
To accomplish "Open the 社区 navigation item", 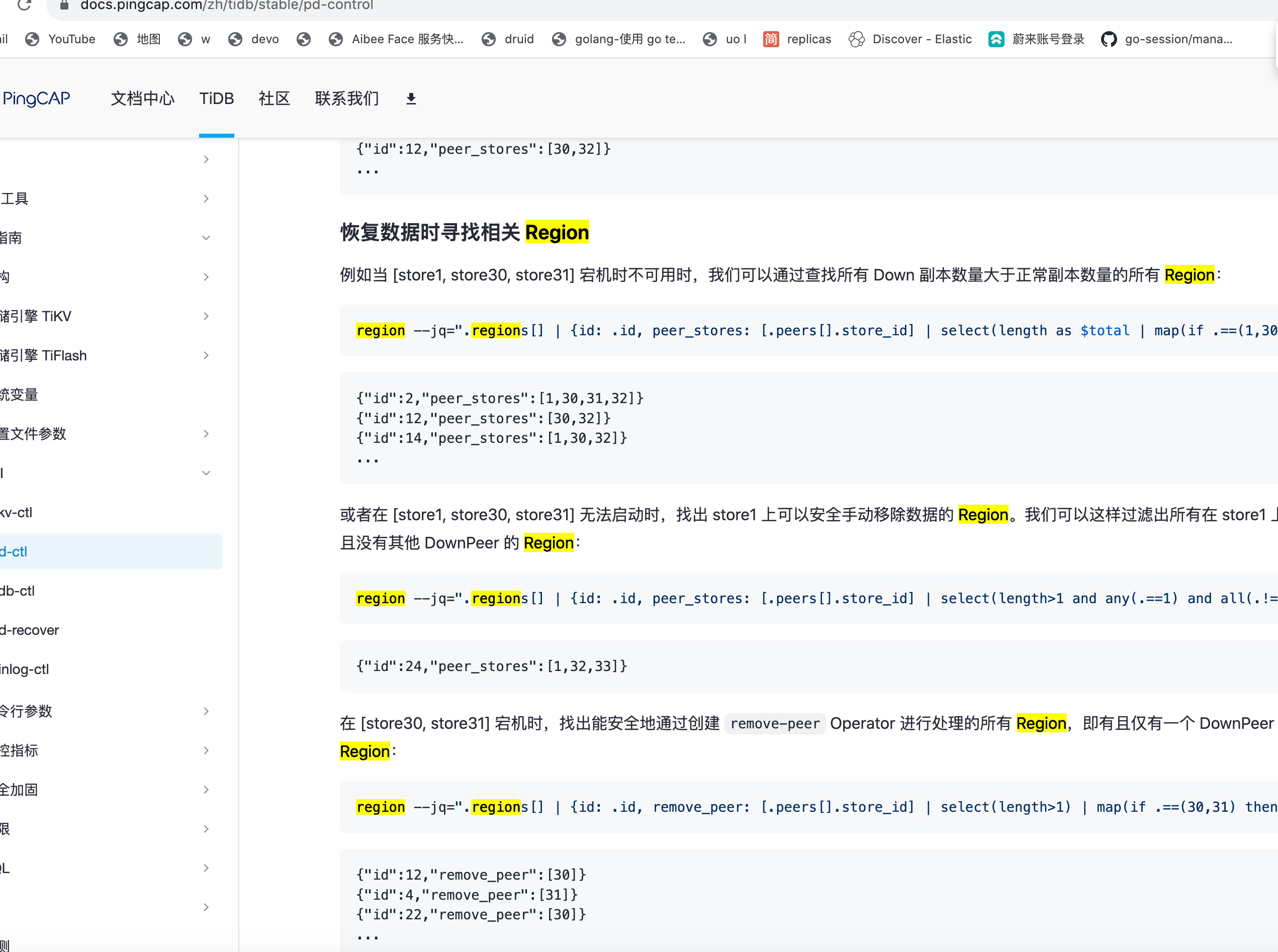I will click(x=274, y=99).
